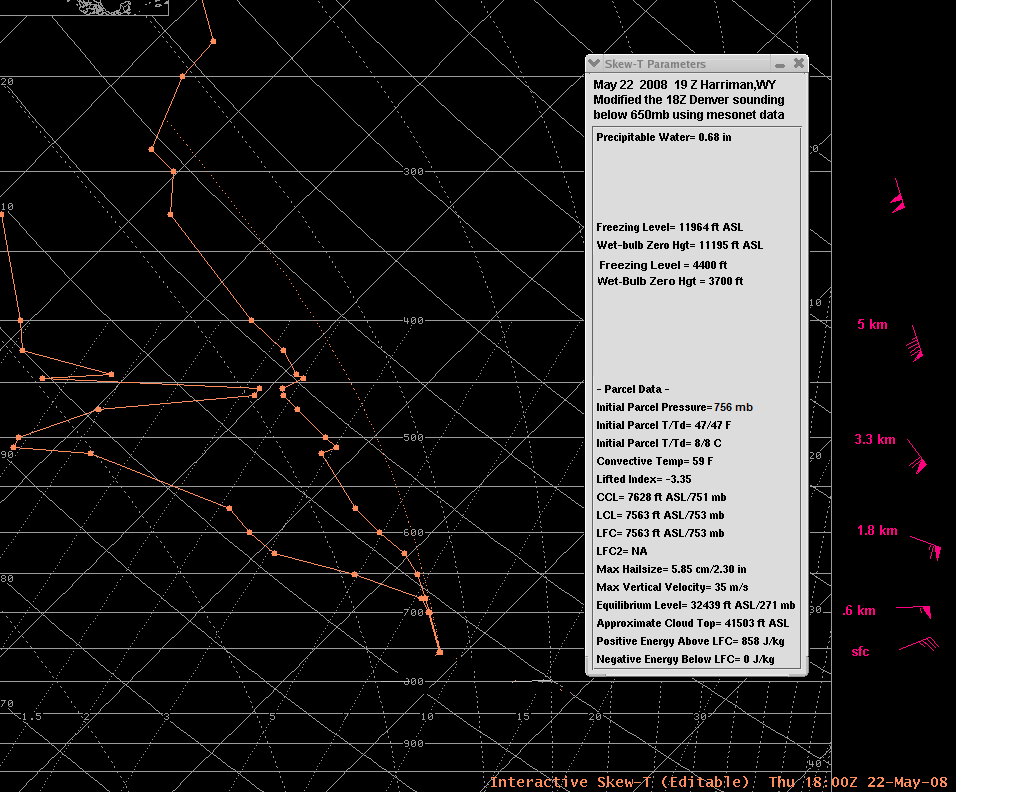
Task: Click 'LCL= 7563 ft ASL/753 mb' line
Action: pyautogui.click(x=660, y=515)
